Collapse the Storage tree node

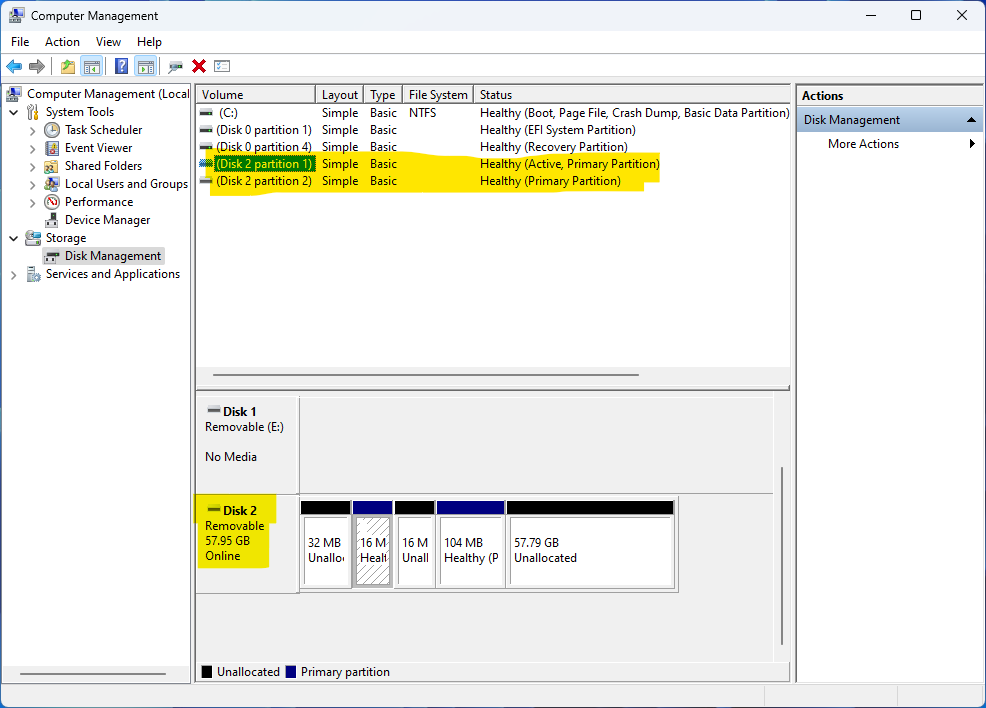13,237
